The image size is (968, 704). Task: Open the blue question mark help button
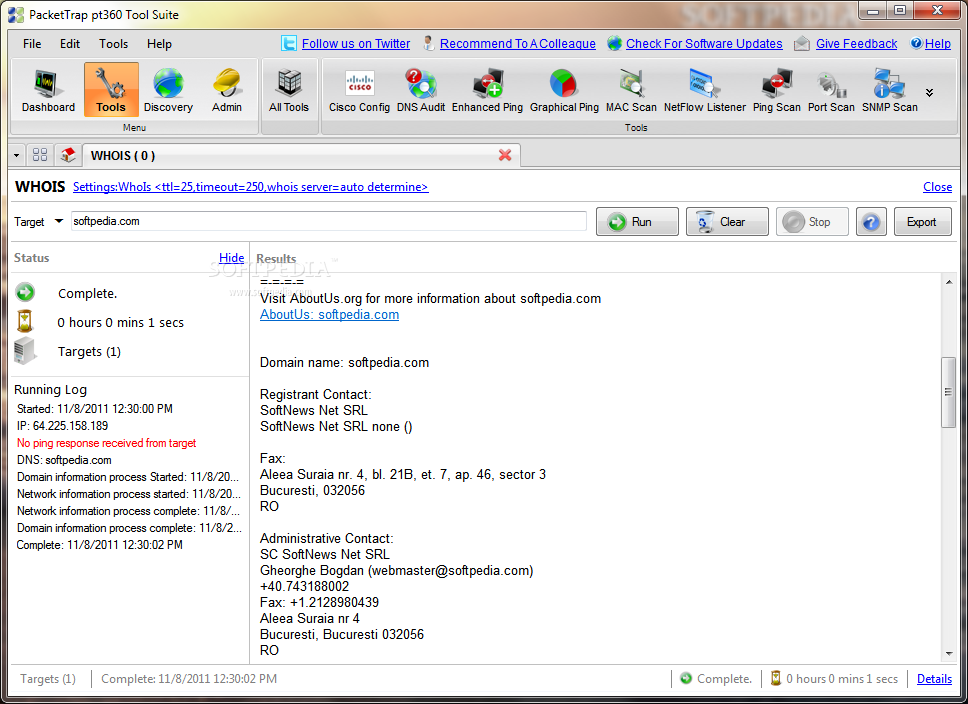tap(871, 222)
